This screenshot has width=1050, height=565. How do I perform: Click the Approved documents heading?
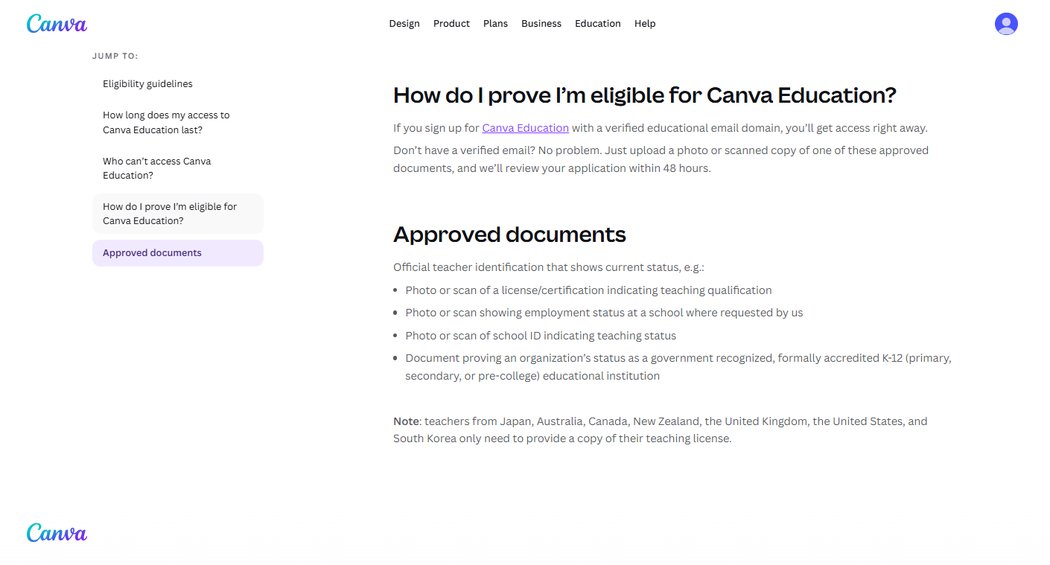[x=509, y=234]
